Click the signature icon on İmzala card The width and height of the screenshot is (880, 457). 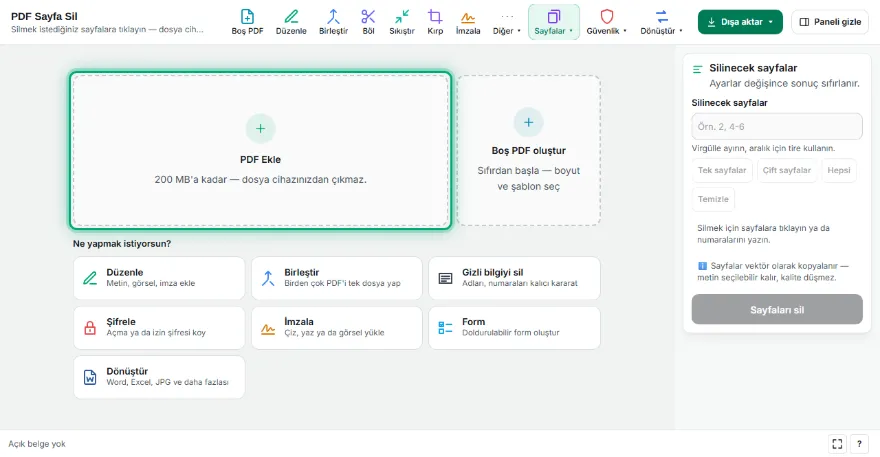(268, 329)
